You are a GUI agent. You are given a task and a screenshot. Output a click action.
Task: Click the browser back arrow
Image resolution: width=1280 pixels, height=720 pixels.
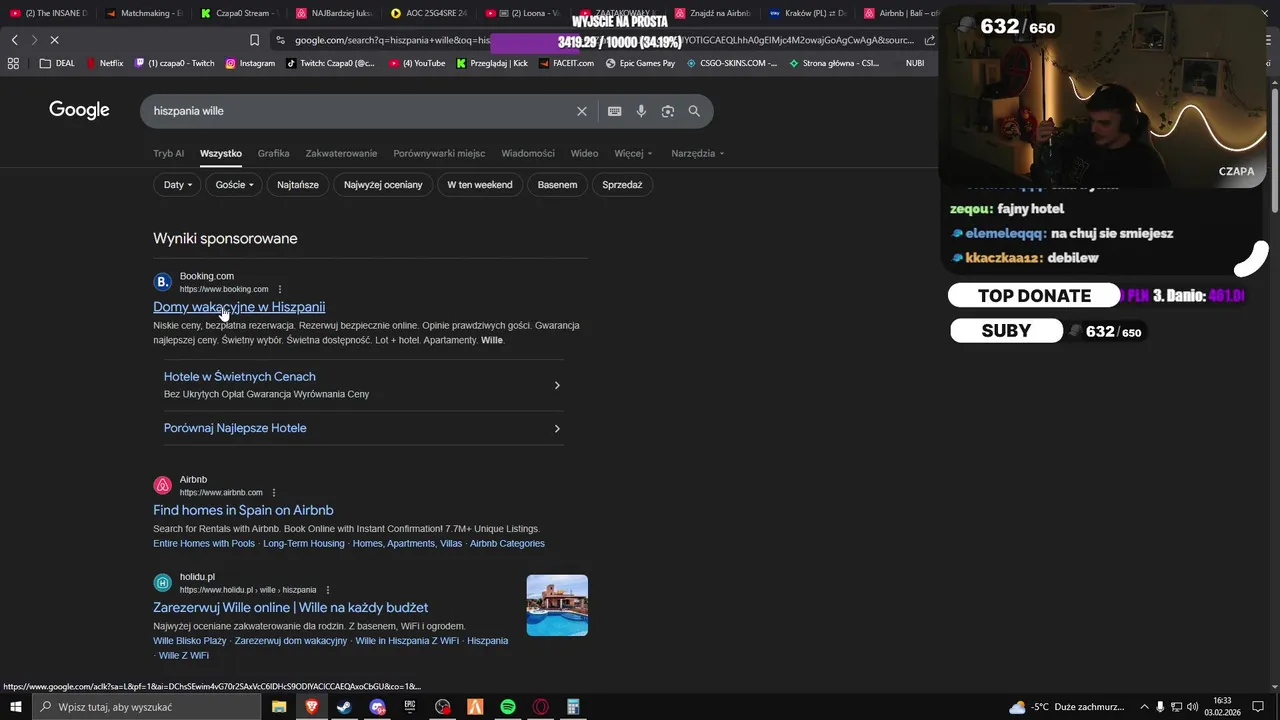point(14,40)
